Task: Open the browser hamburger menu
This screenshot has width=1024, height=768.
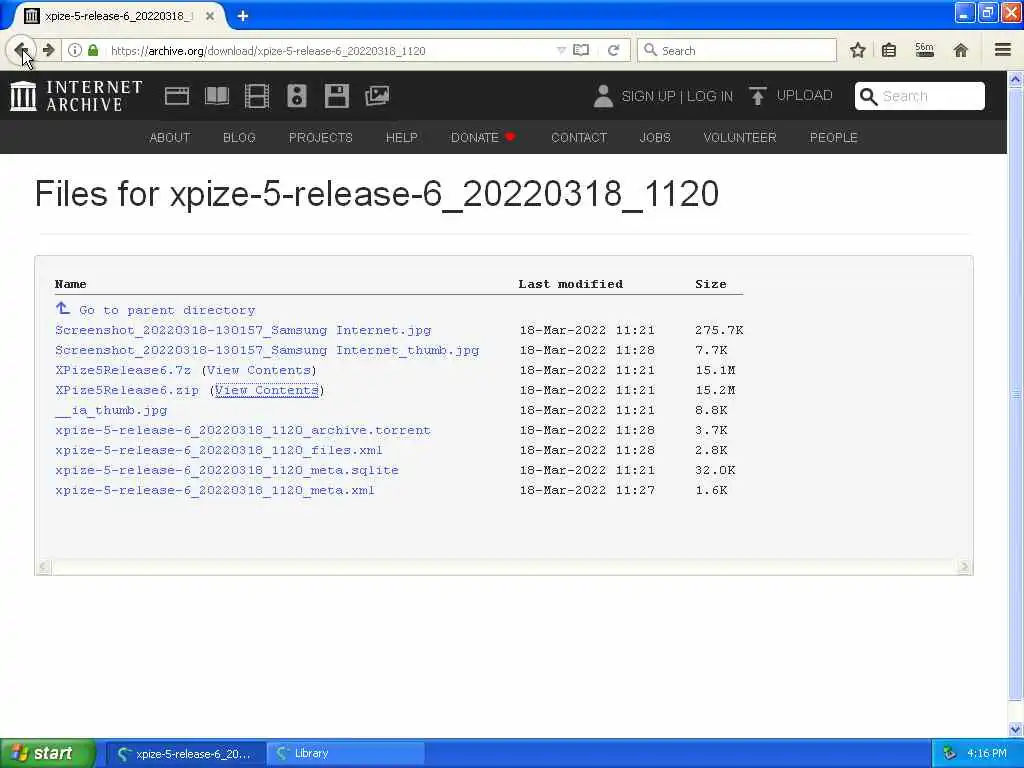Action: coord(1003,50)
